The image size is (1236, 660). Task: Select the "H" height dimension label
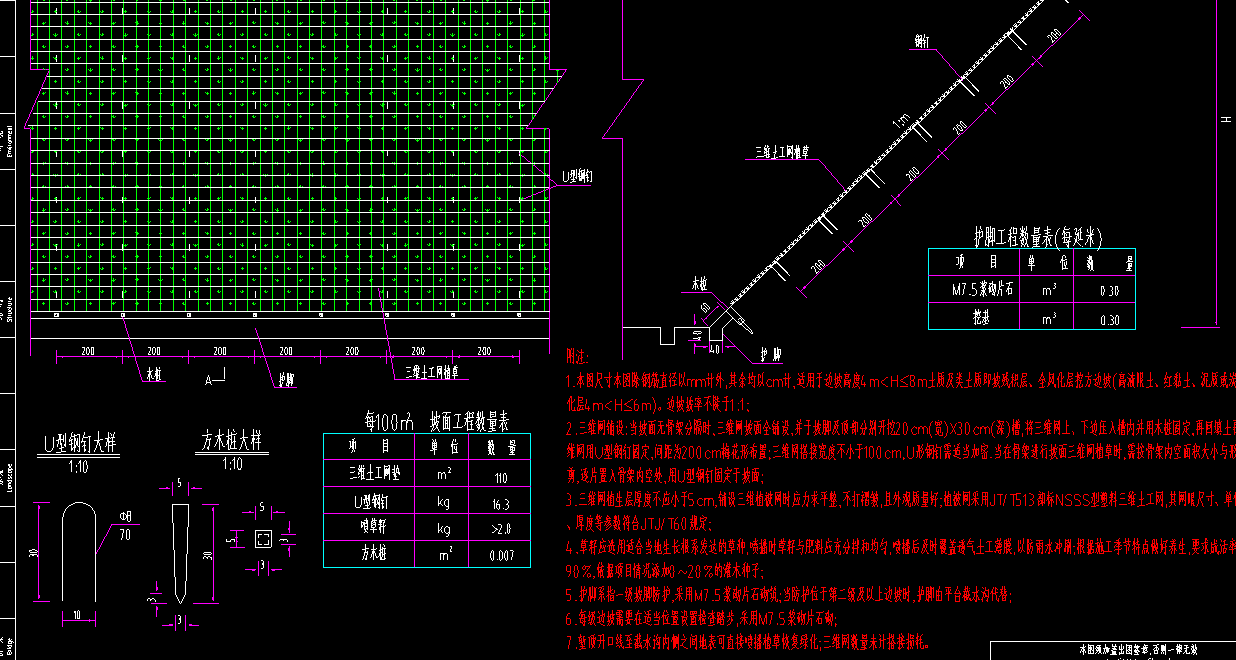(1226, 119)
